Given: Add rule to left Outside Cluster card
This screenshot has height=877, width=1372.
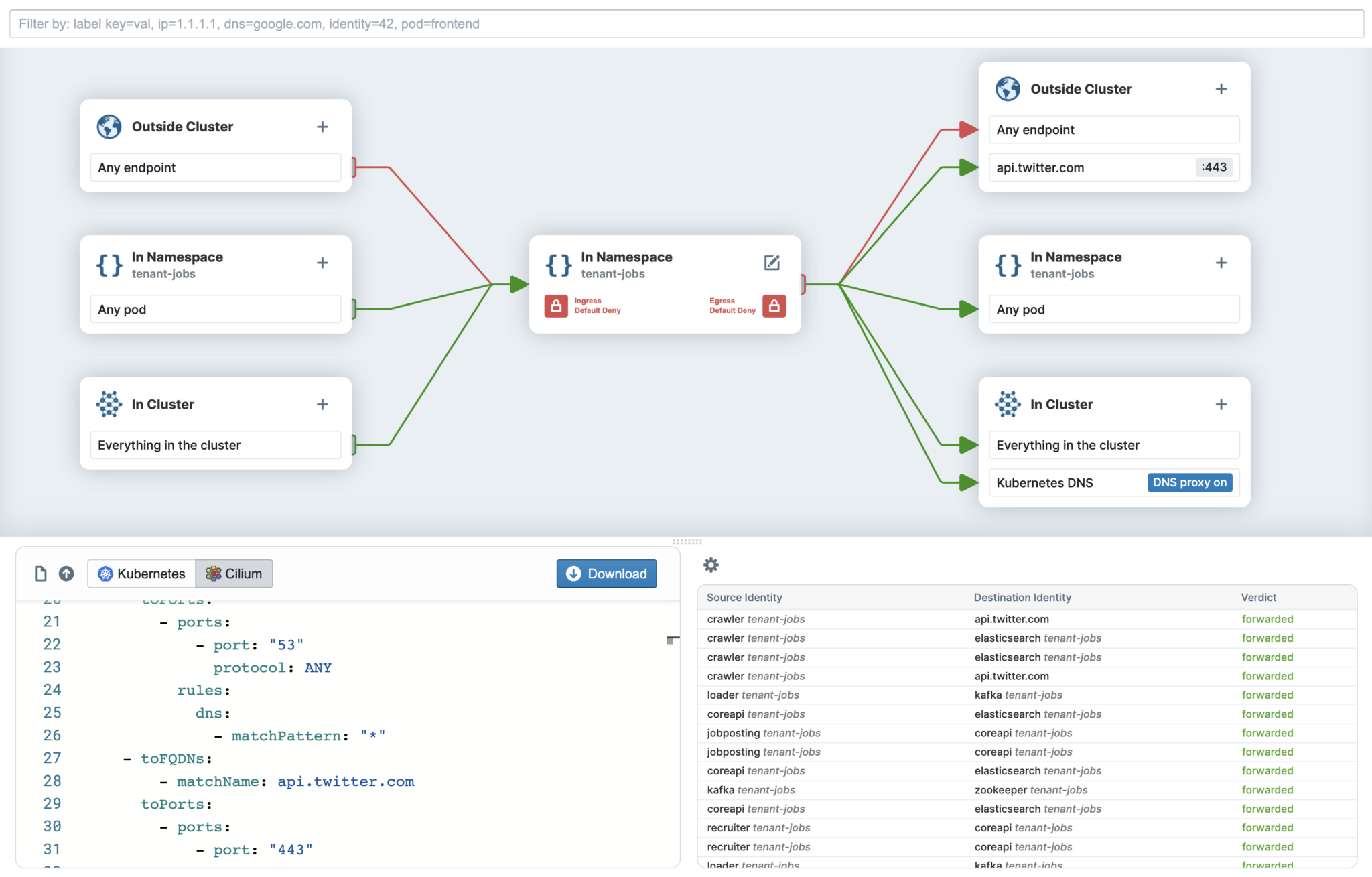Looking at the screenshot, I should (x=322, y=127).
